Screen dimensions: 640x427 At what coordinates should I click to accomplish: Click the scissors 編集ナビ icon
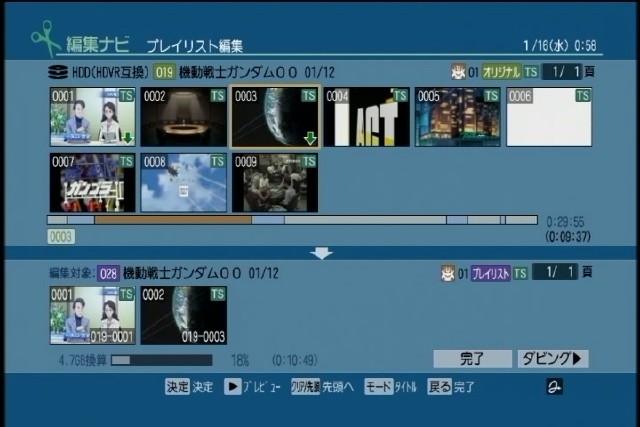pyautogui.click(x=46, y=38)
